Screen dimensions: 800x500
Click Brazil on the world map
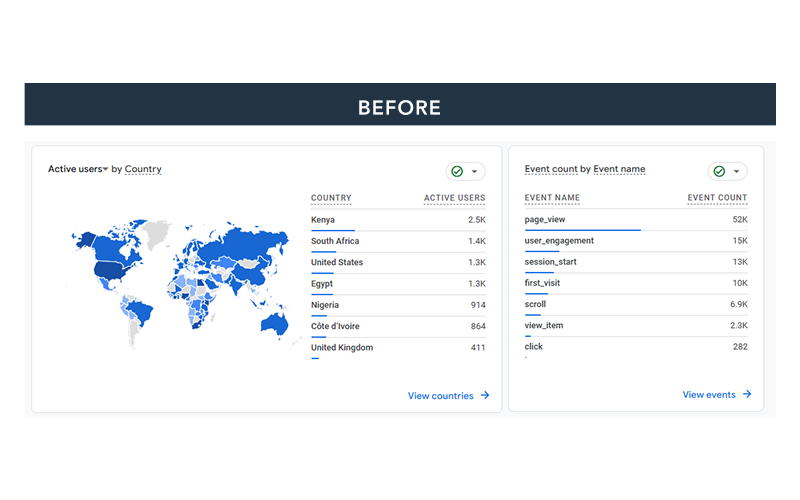(139, 312)
